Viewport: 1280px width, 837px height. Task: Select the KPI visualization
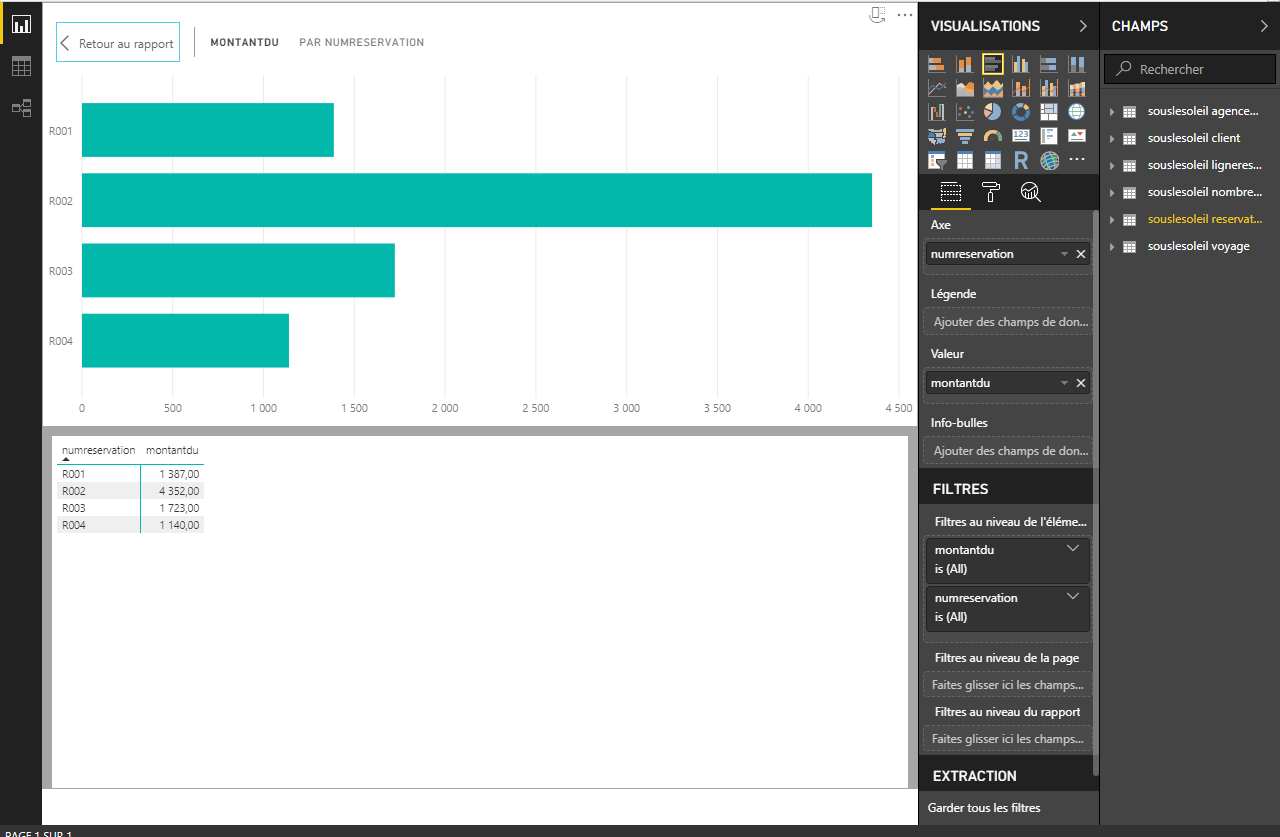[1077, 136]
